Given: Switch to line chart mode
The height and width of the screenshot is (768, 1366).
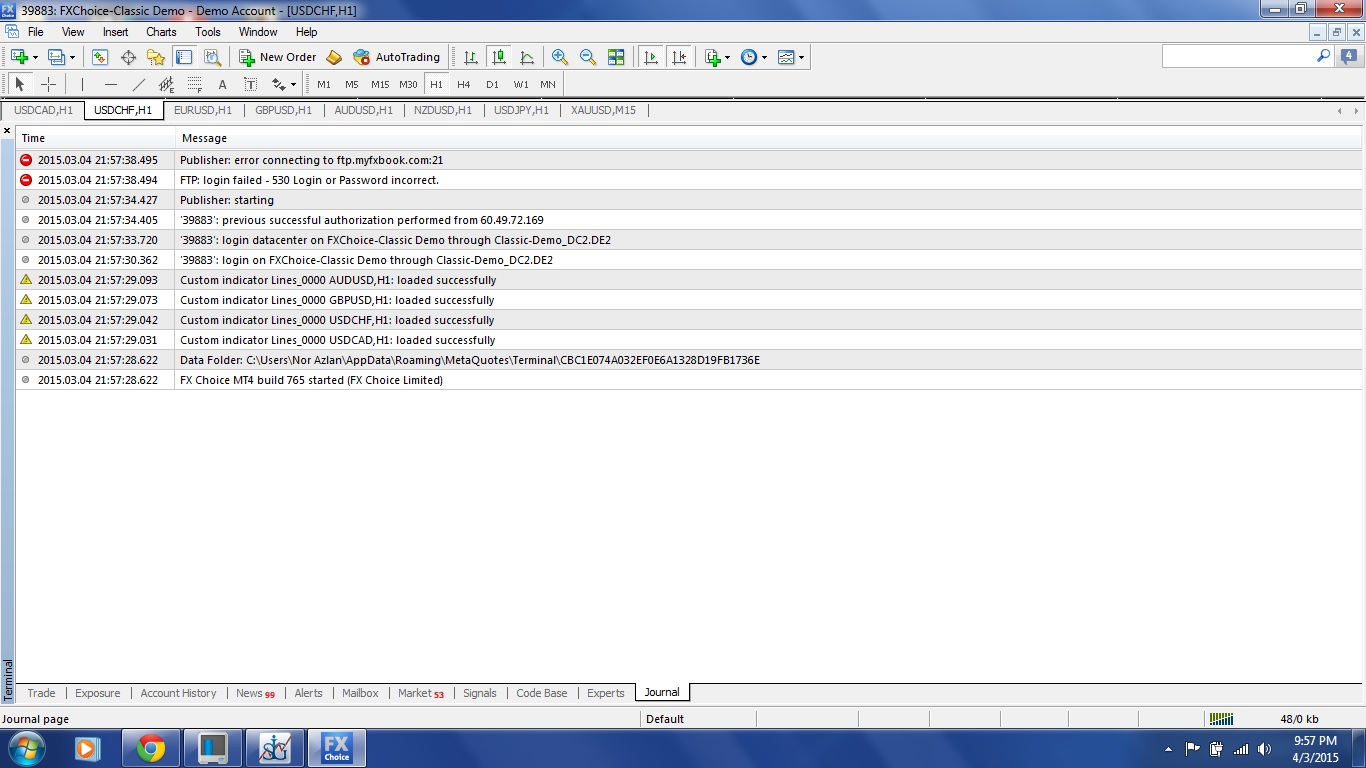Looking at the screenshot, I should 526,57.
